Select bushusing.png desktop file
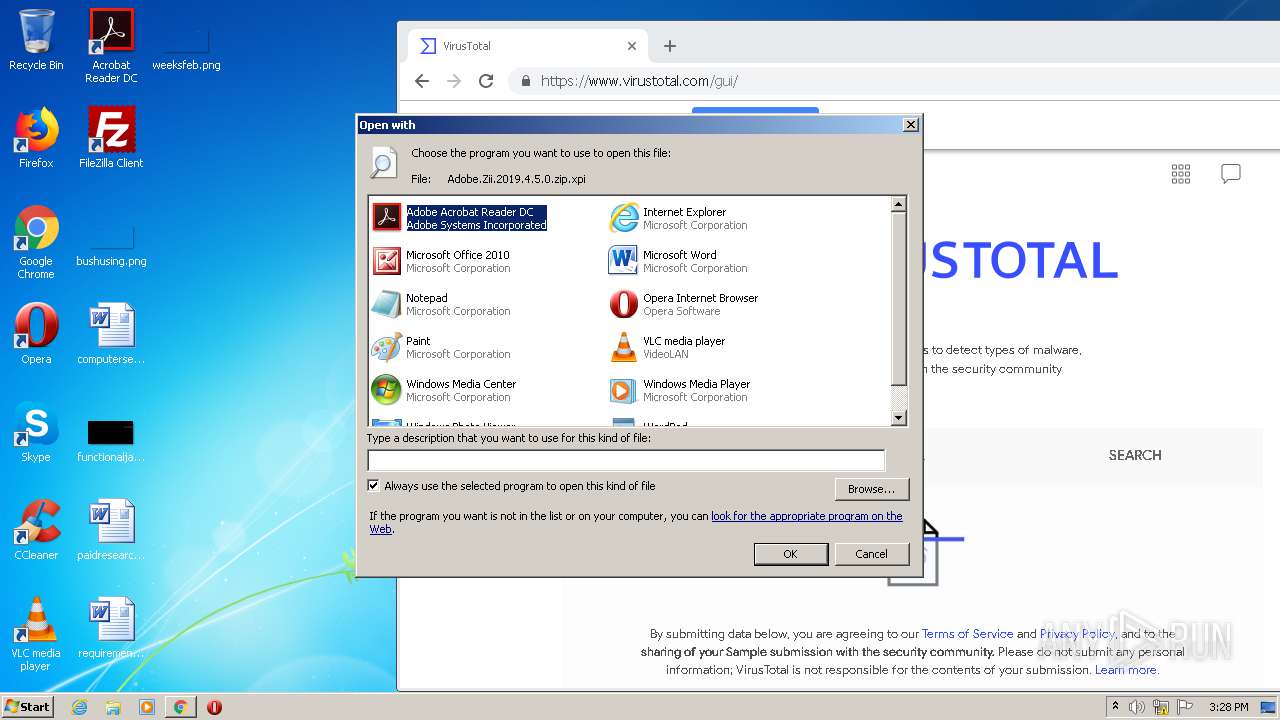Viewport: 1280px width, 720px height. pos(111,244)
